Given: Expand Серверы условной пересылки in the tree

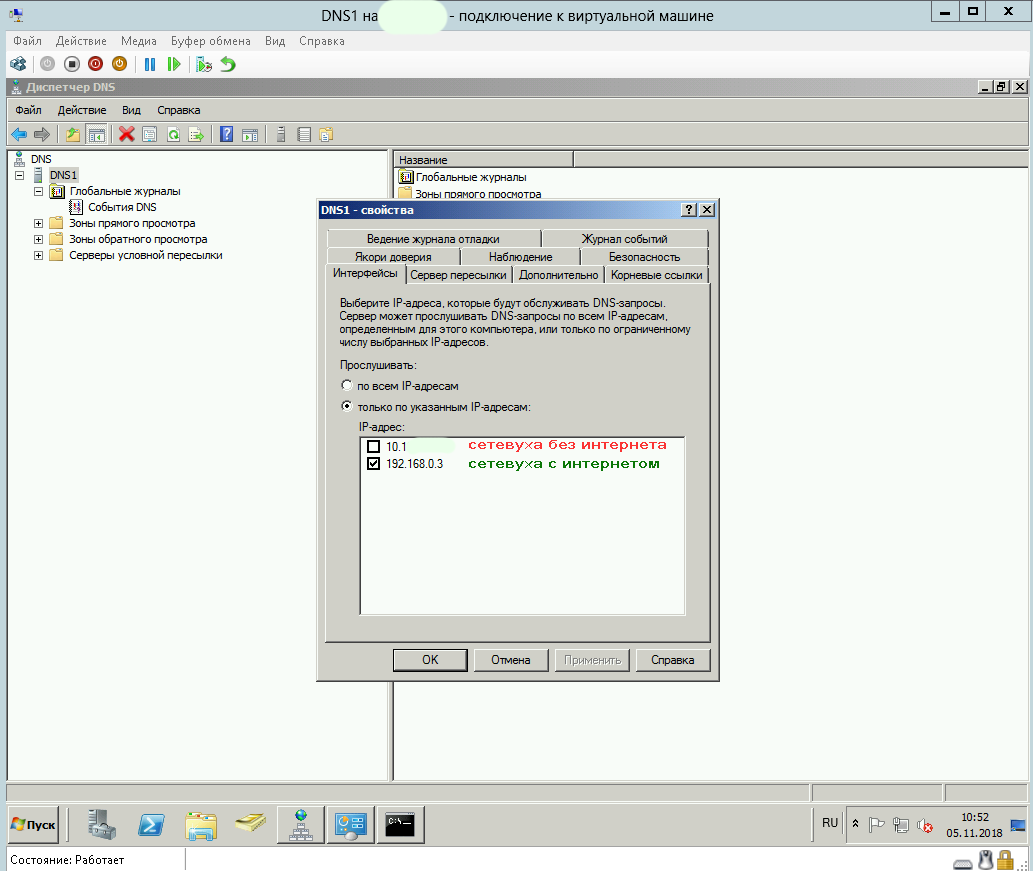Looking at the screenshot, I should 38,255.
